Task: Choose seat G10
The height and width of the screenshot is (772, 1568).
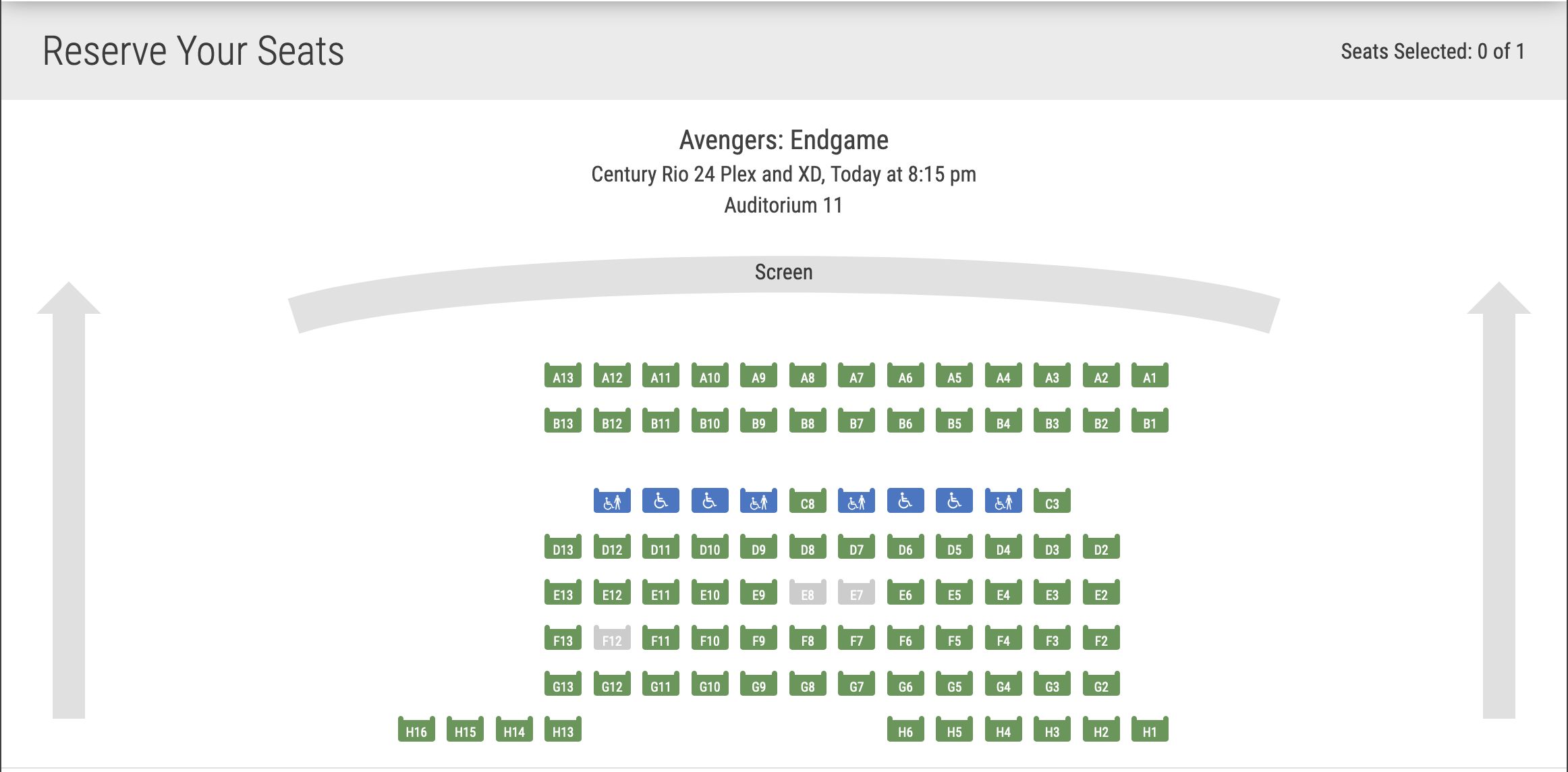Action: coord(710,684)
